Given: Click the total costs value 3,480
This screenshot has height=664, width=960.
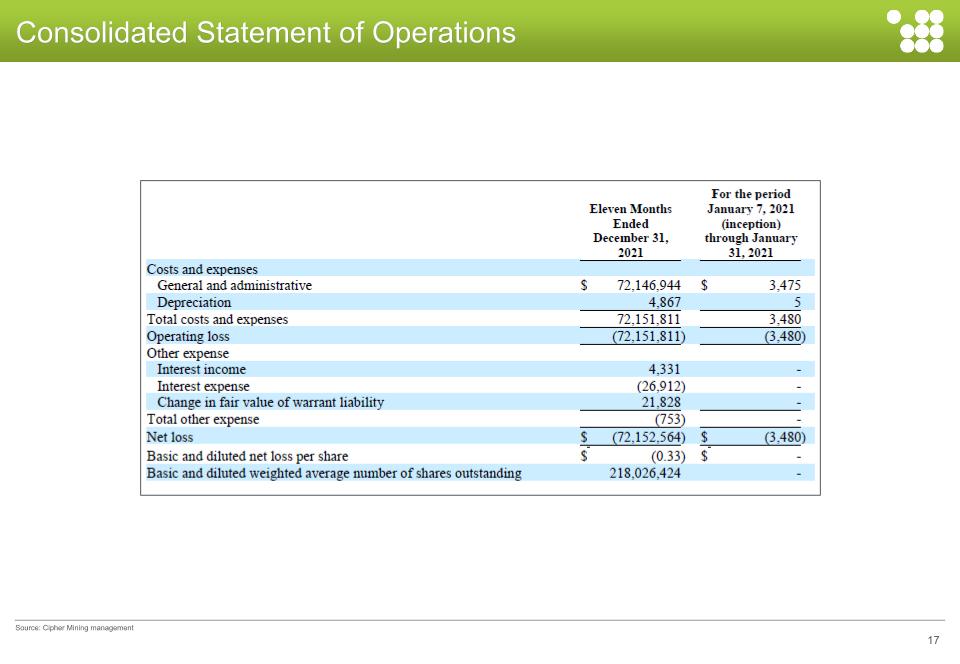Looking at the screenshot, I should 785,319.
